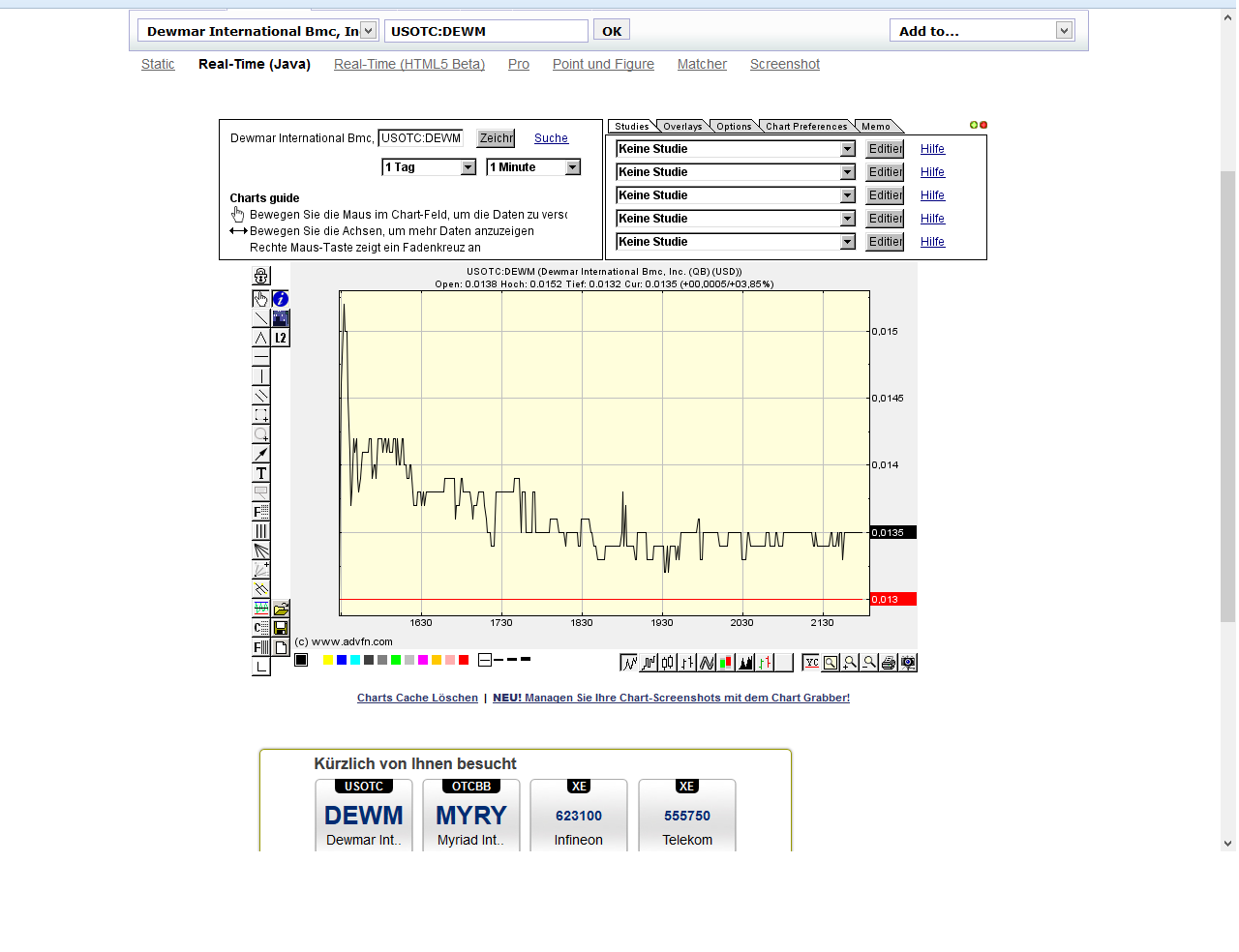Click the magnifier zoom-in icon

click(850, 663)
